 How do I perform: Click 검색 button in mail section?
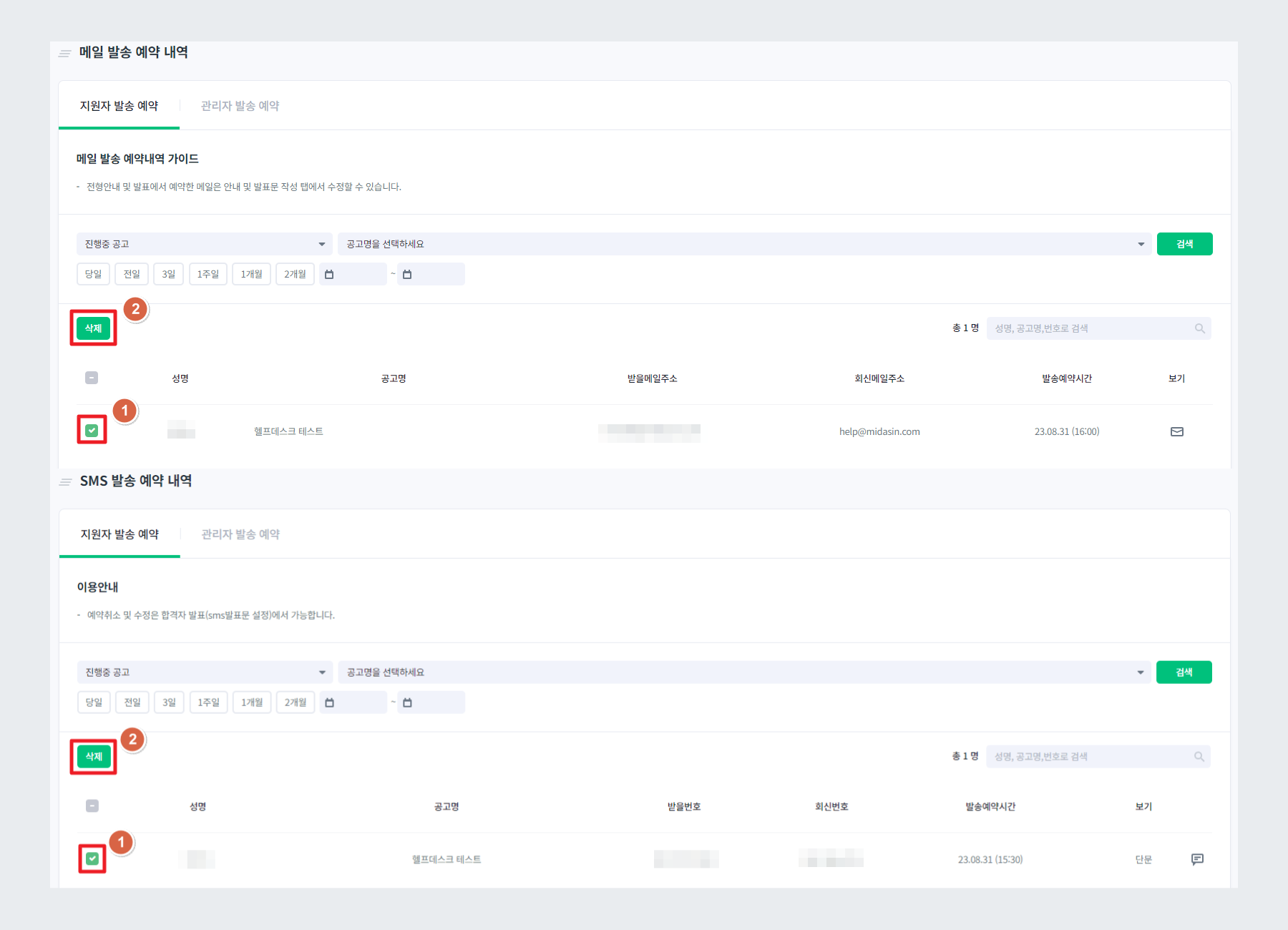pyautogui.click(x=1184, y=244)
